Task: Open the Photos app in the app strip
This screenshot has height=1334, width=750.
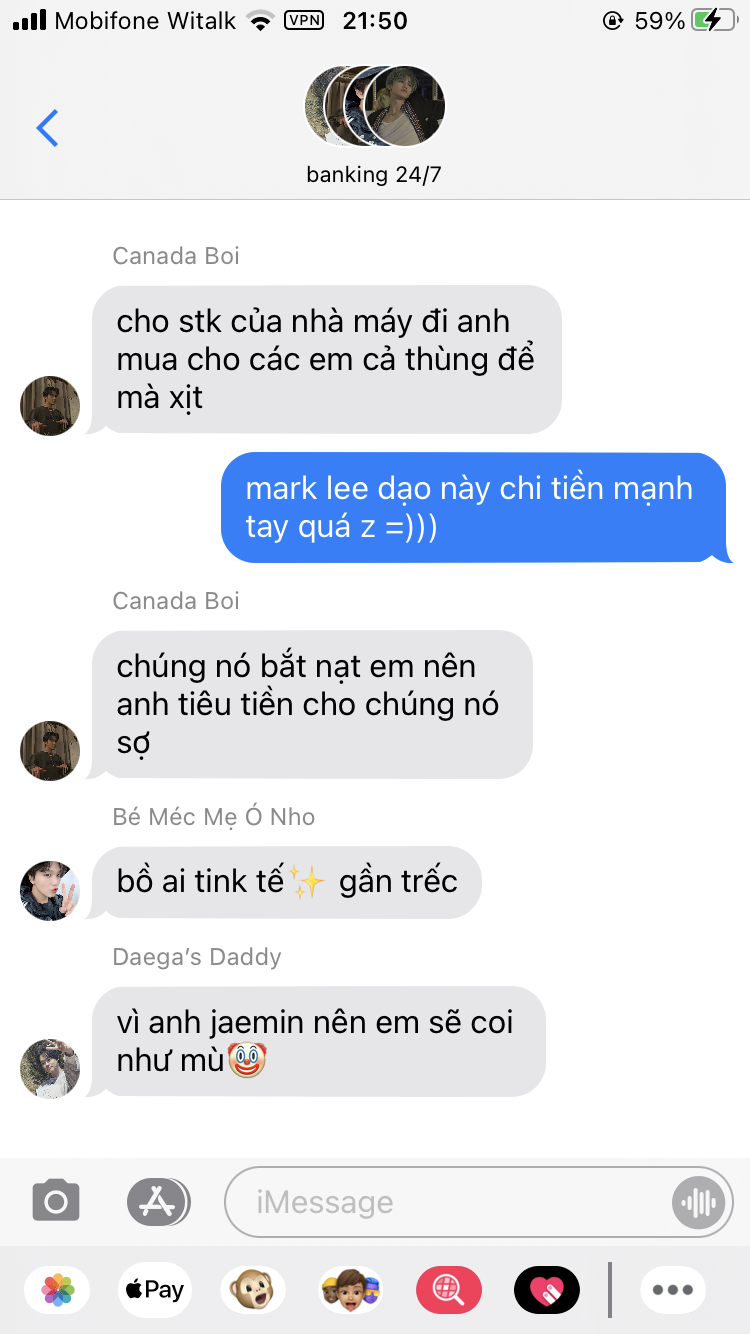Action: pyautogui.click(x=58, y=1290)
